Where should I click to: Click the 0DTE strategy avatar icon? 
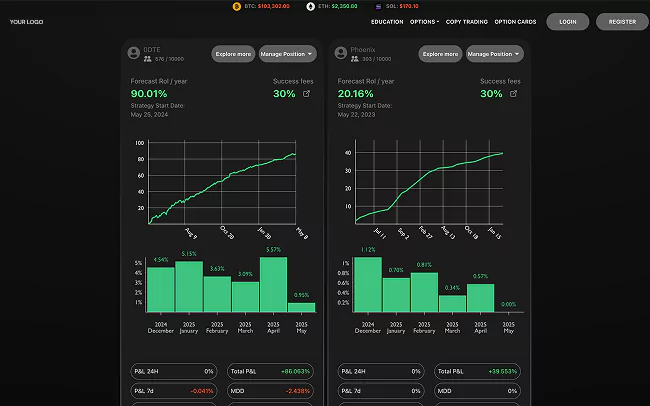(x=134, y=53)
